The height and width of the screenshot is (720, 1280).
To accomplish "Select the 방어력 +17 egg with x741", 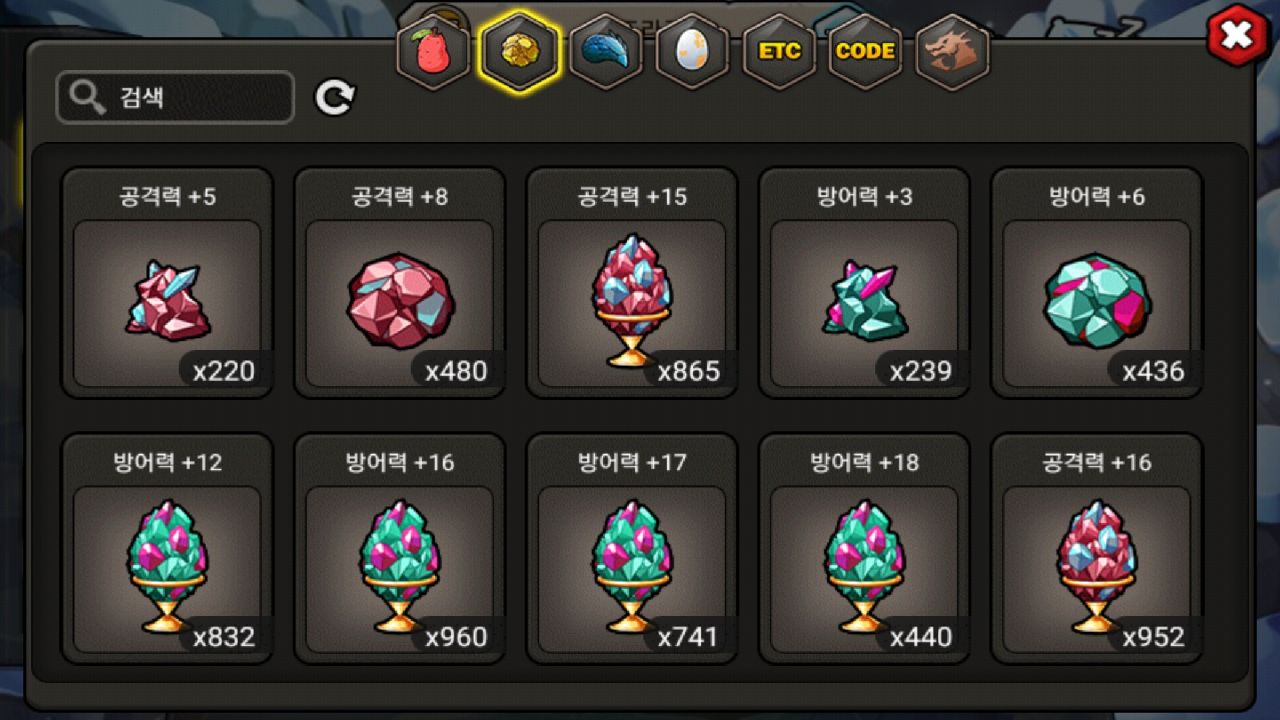I will pos(632,548).
